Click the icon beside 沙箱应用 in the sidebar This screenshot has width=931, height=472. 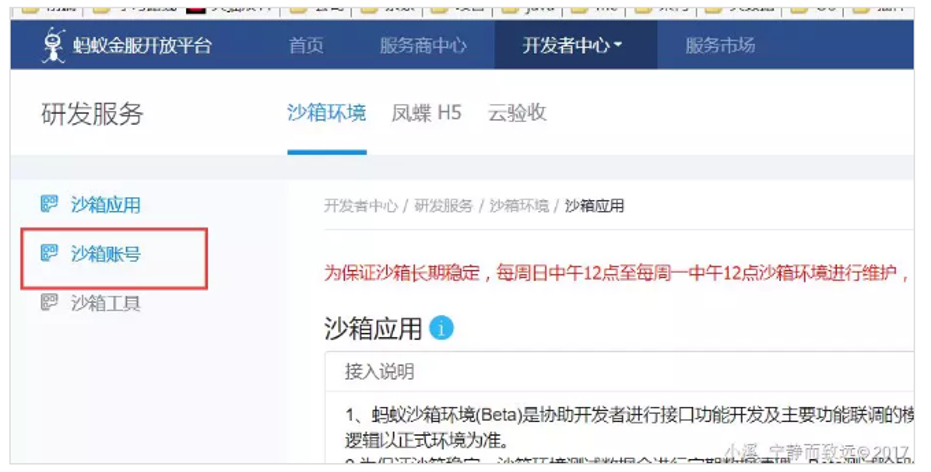click(x=49, y=204)
